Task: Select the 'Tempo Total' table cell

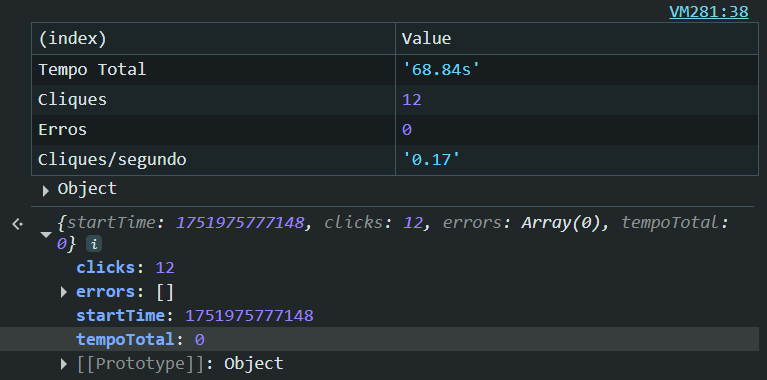Action: [x=213, y=69]
